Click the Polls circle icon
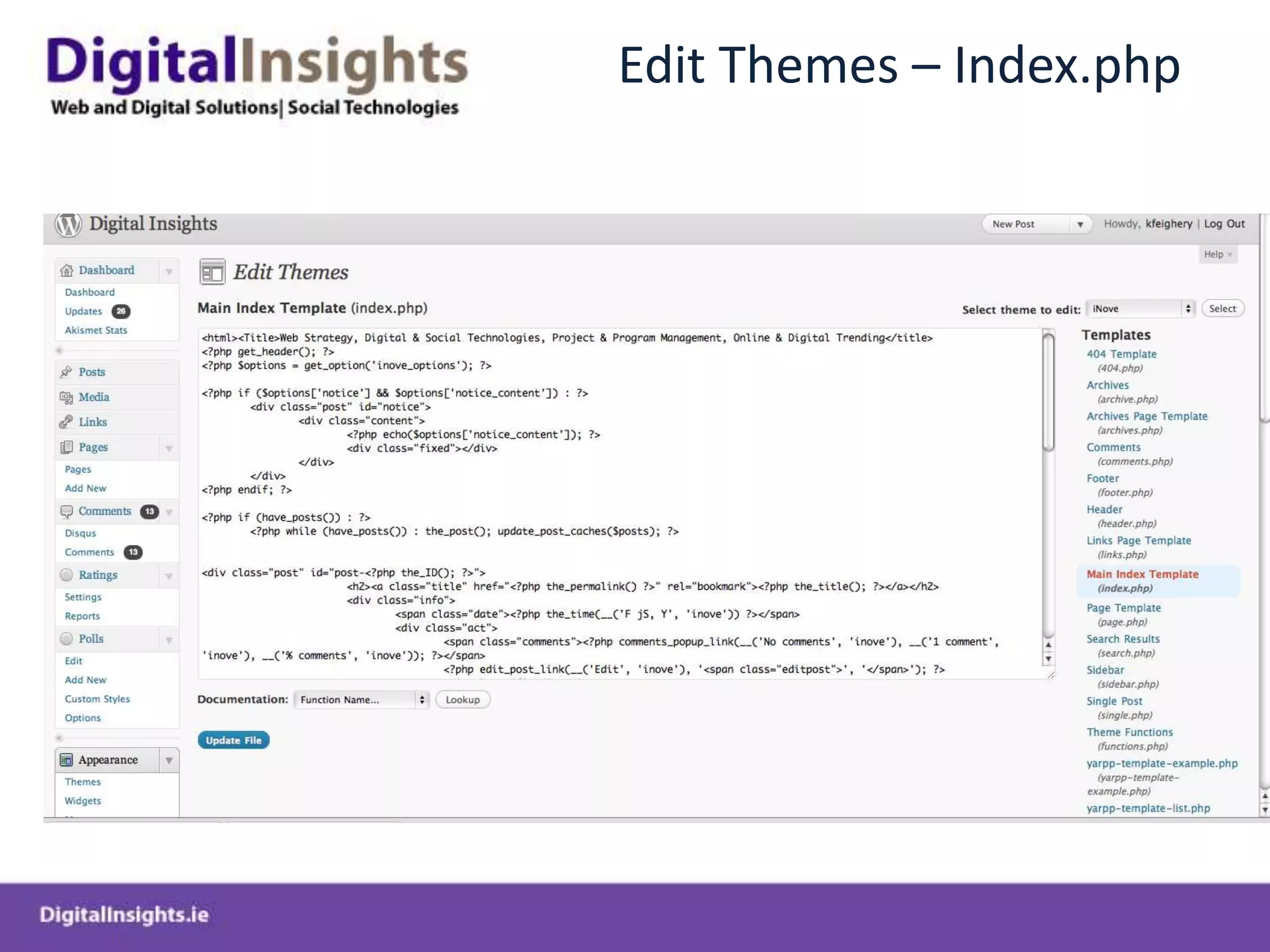The height and width of the screenshot is (952, 1270). tap(66, 639)
